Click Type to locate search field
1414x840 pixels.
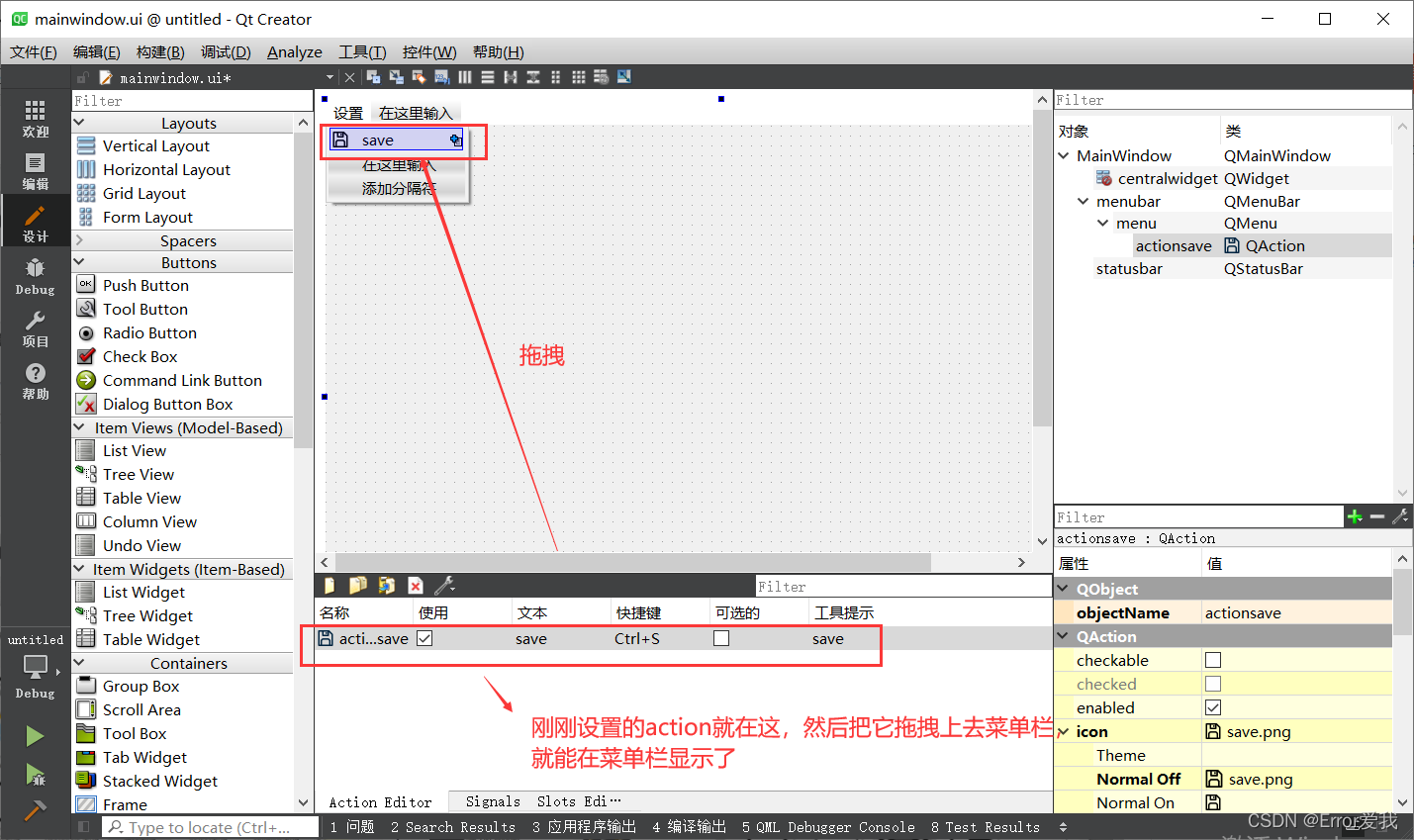pos(210,827)
